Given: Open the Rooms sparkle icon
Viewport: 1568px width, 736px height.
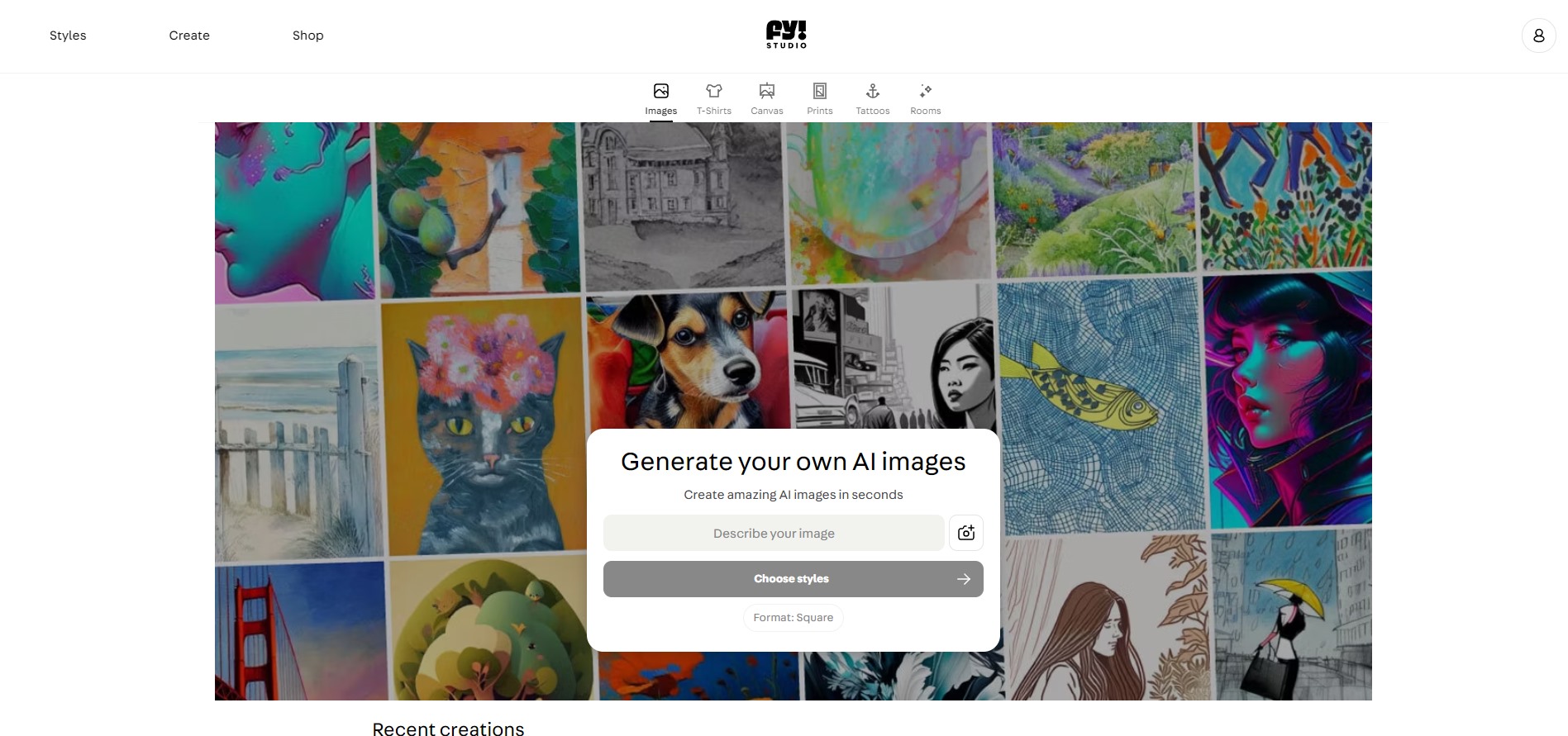Looking at the screenshot, I should pos(926,91).
